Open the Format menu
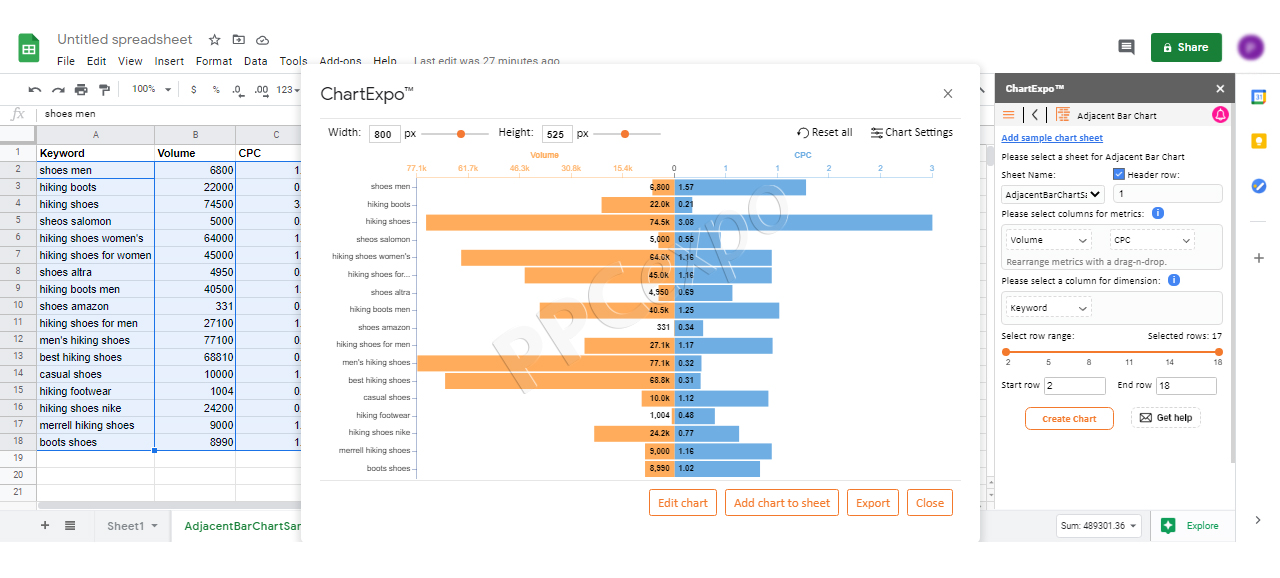 [214, 61]
